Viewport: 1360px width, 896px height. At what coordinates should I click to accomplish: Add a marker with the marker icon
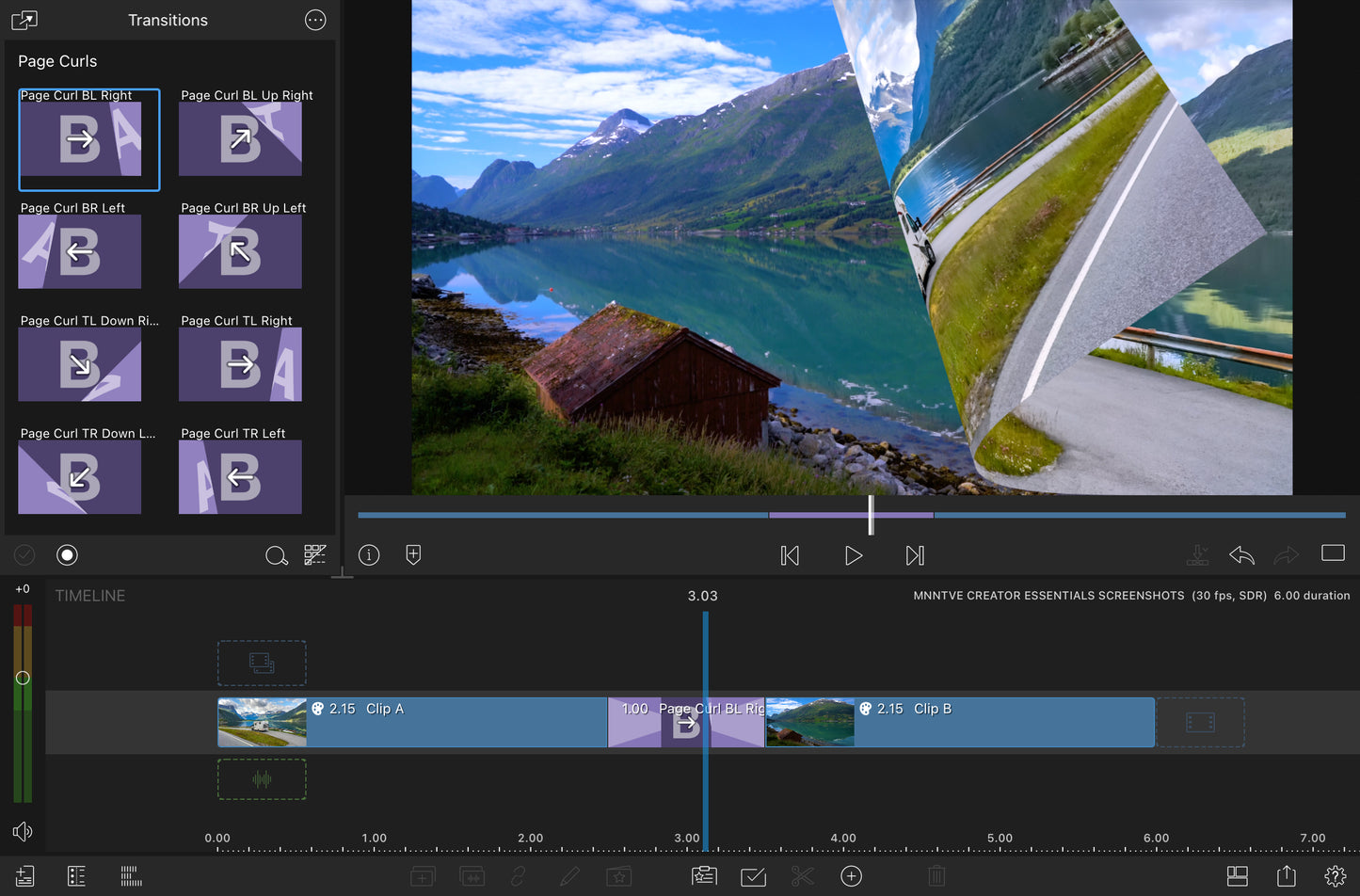point(413,555)
